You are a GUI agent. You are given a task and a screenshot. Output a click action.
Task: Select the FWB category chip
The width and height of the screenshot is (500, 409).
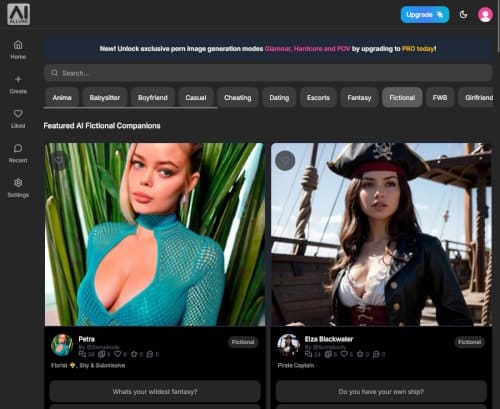440,98
